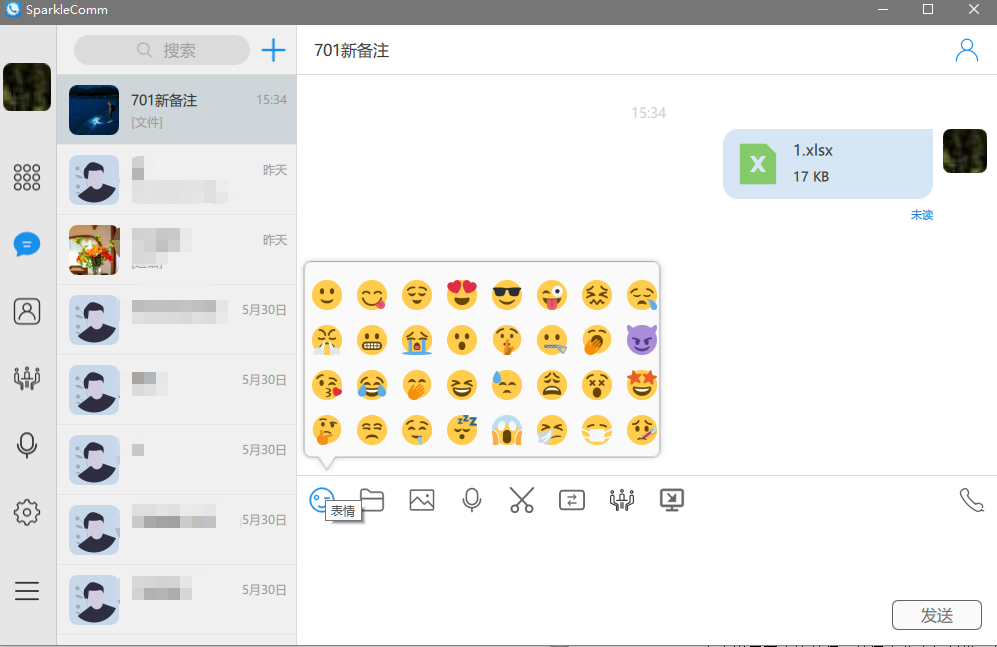Open the emoji picker icon in toolbar
The height and width of the screenshot is (647, 997).
coord(320,499)
